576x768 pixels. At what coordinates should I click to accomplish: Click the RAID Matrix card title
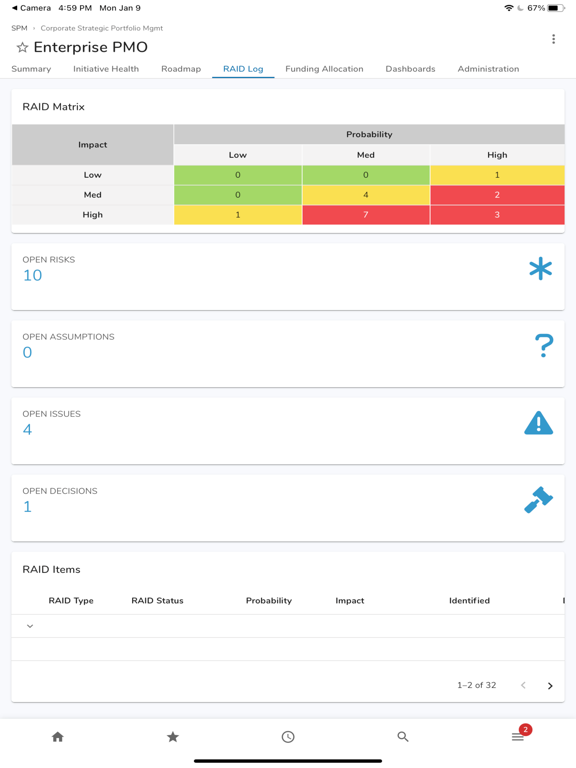pos(53,107)
